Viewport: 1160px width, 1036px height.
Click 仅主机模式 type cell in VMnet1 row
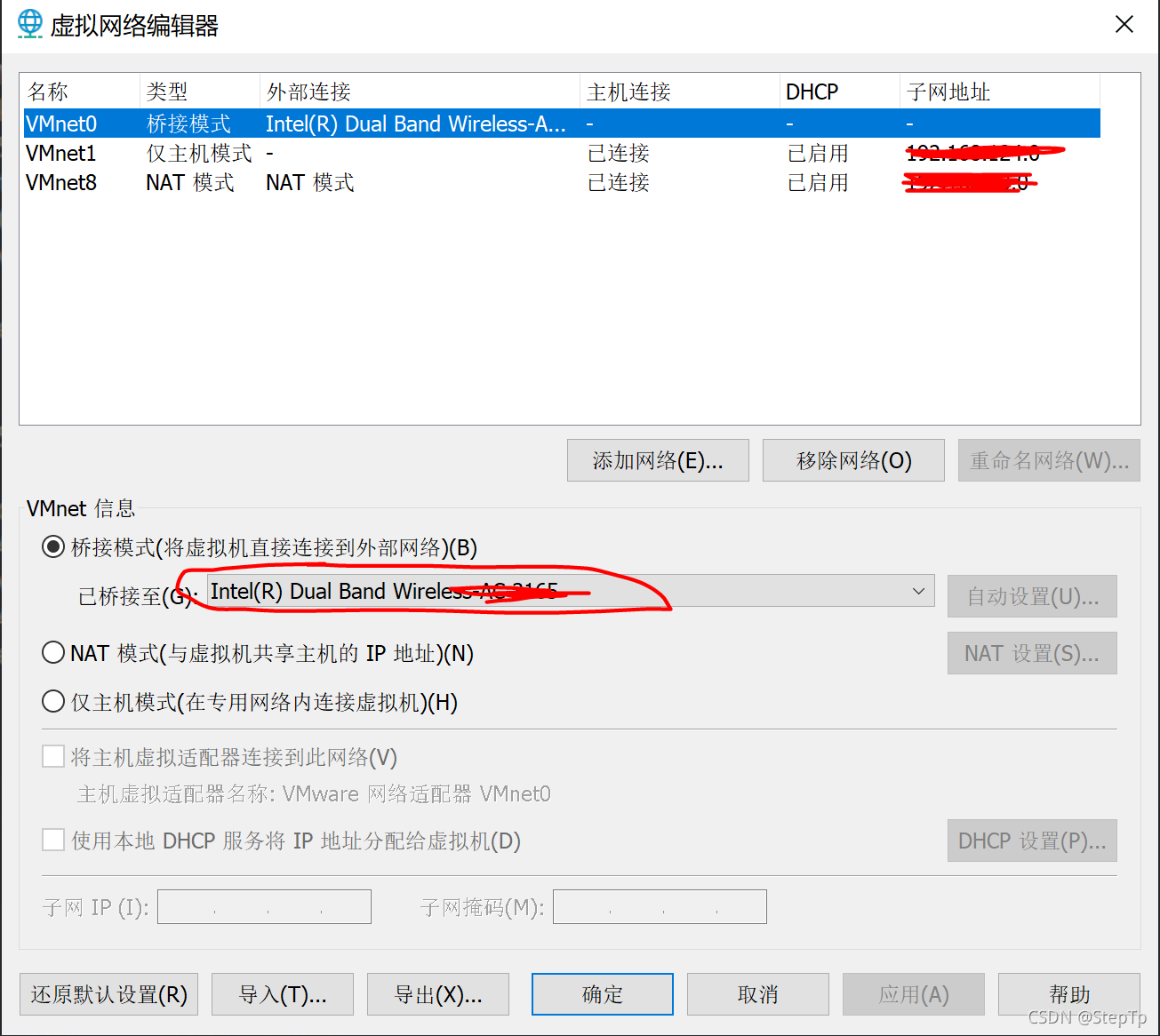199,153
